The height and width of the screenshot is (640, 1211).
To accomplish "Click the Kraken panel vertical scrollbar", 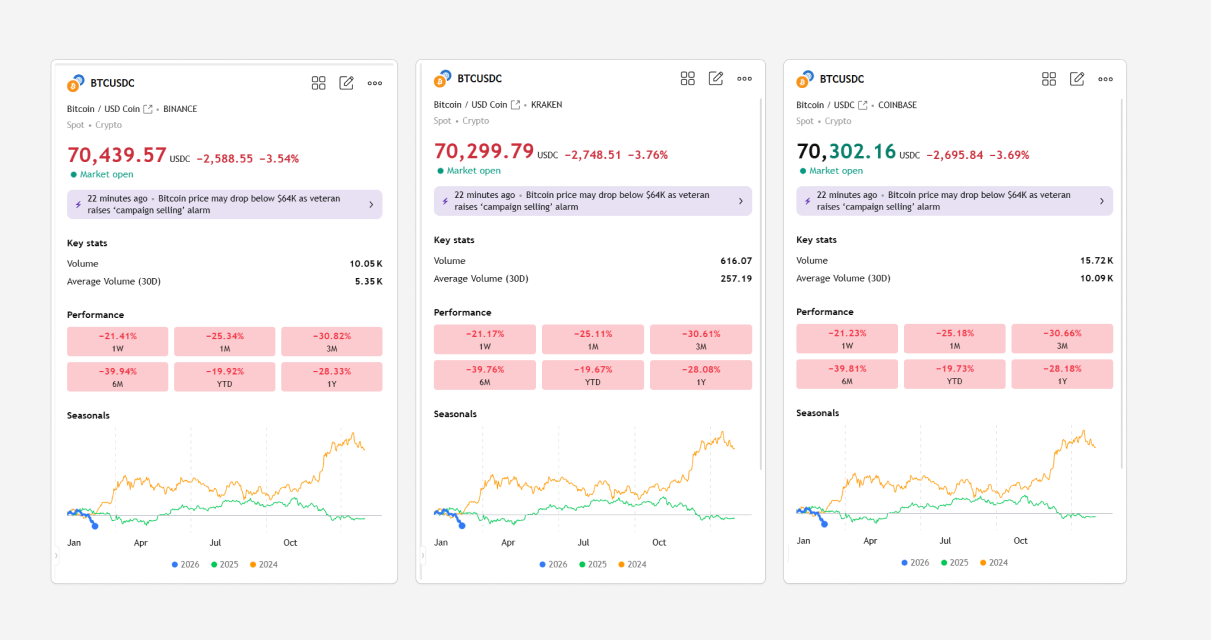I will click(x=762, y=280).
